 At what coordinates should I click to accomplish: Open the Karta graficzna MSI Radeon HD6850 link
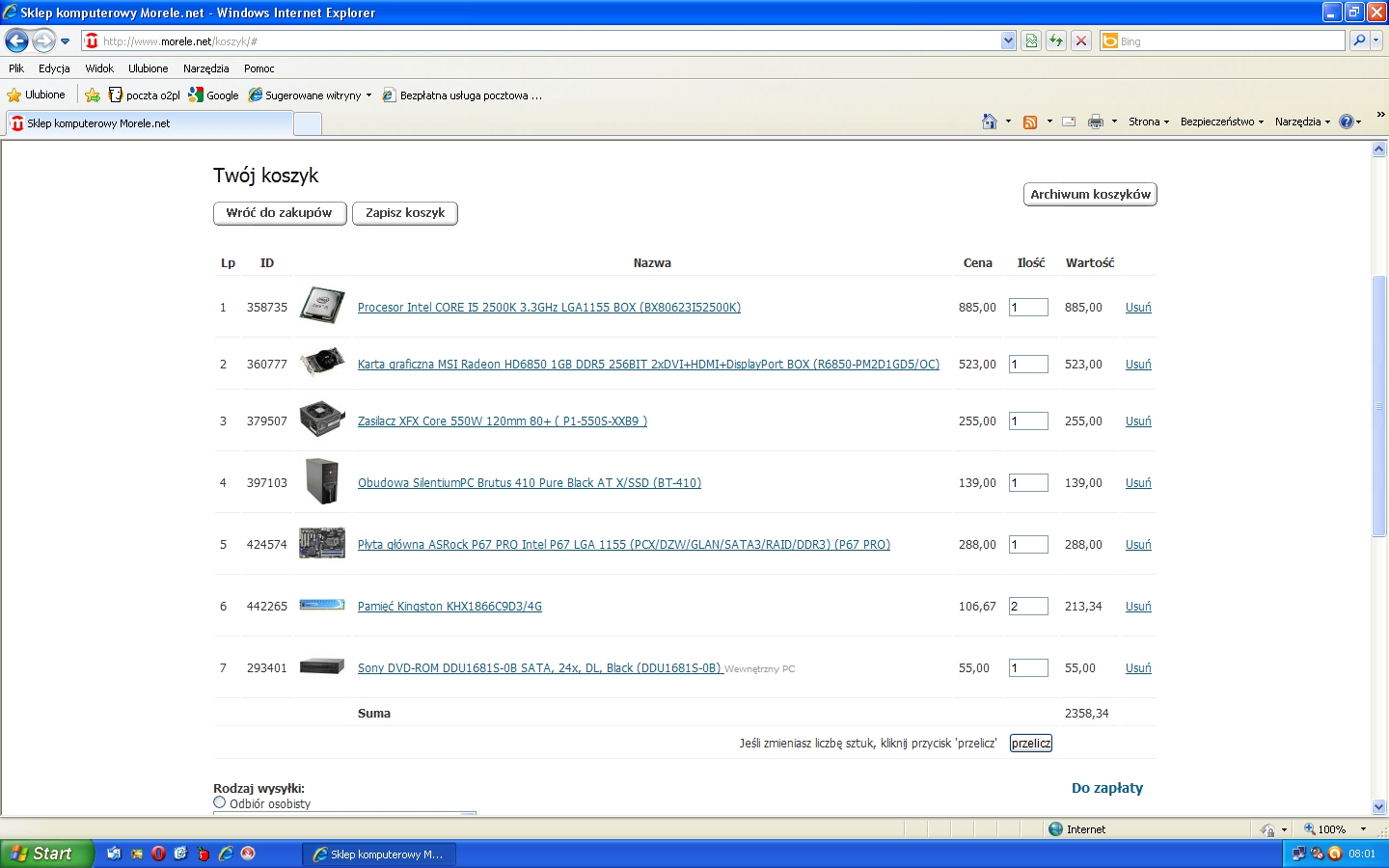(648, 365)
